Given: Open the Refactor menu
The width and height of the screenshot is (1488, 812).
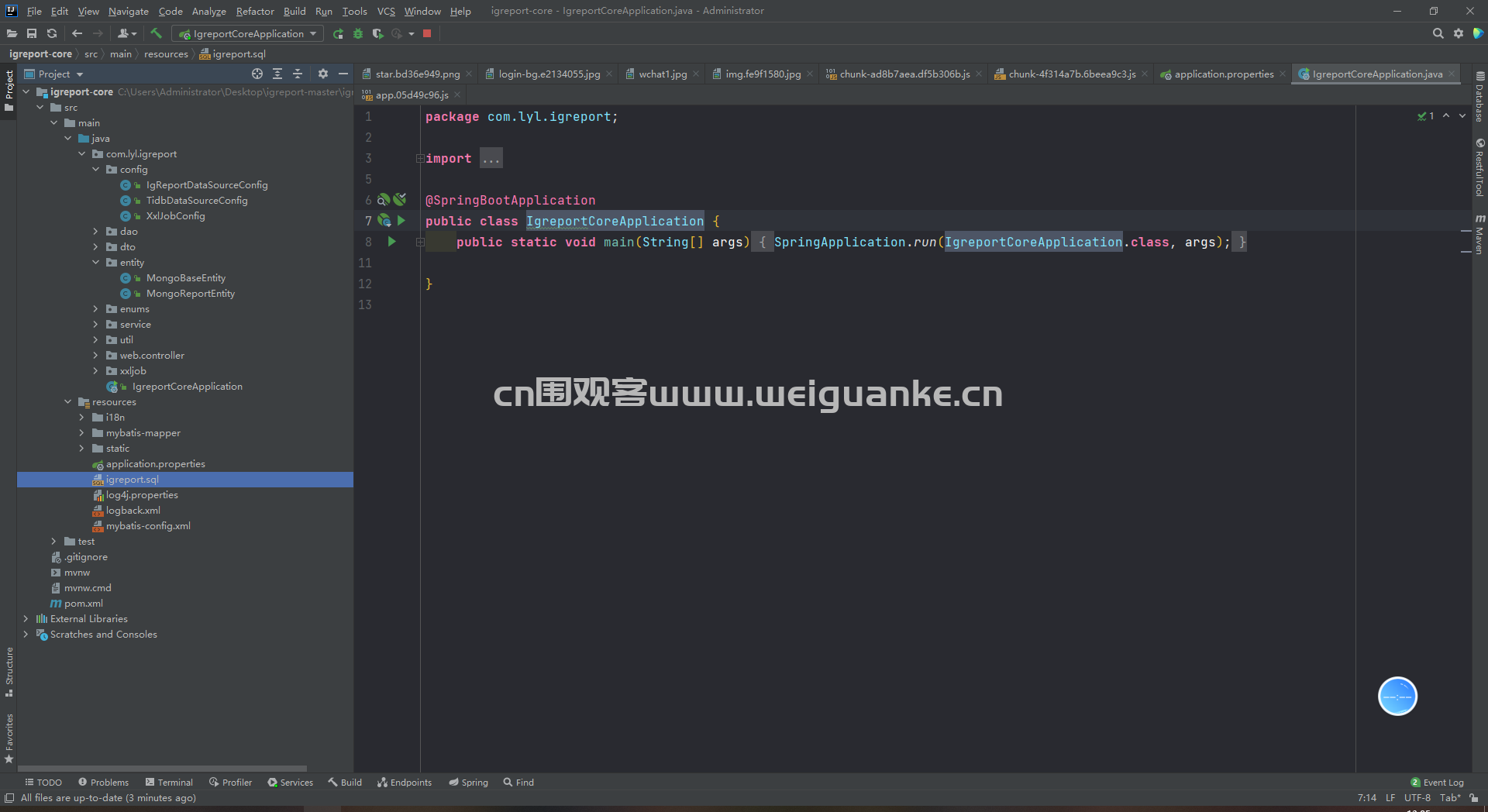Looking at the screenshot, I should (x=255, y=11).
